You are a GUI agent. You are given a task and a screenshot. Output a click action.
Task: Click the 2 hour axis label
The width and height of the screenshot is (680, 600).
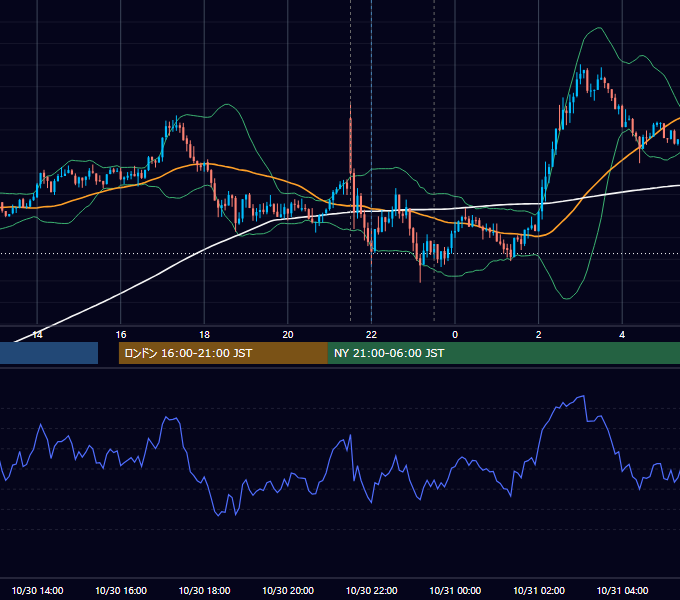[x=539, y=335]
